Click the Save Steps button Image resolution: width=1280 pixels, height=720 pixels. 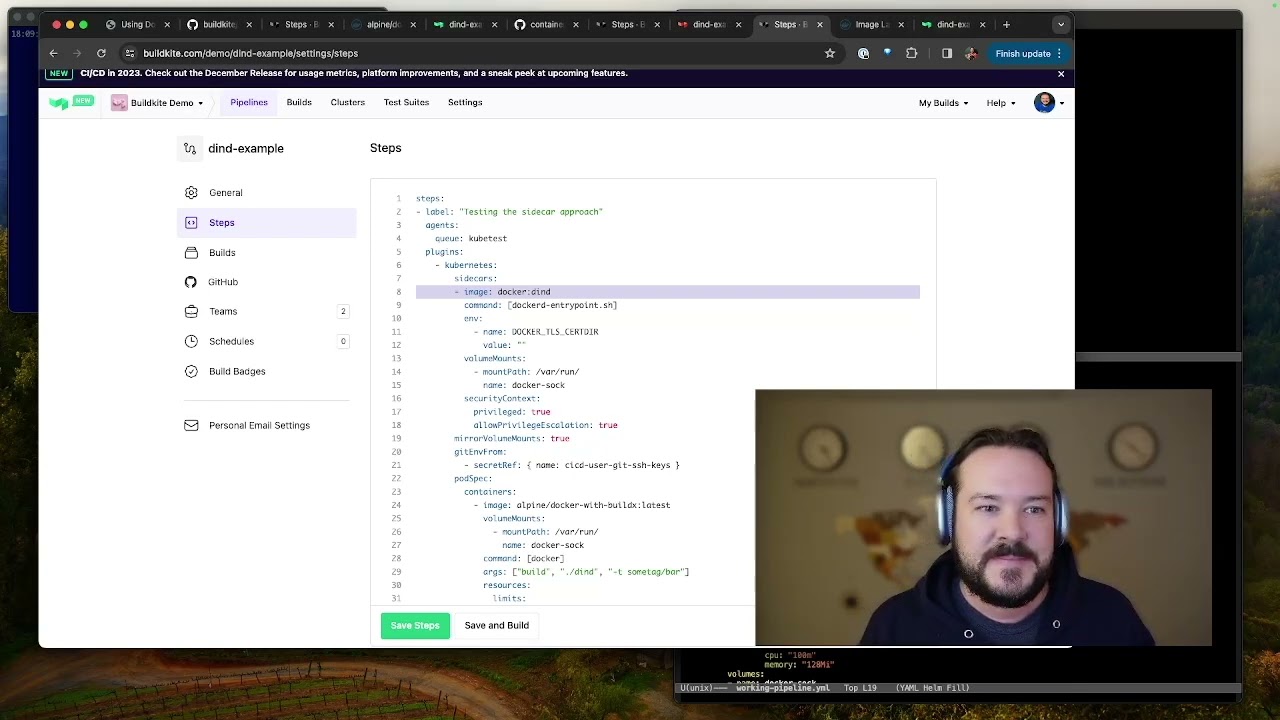pos(415,625)
